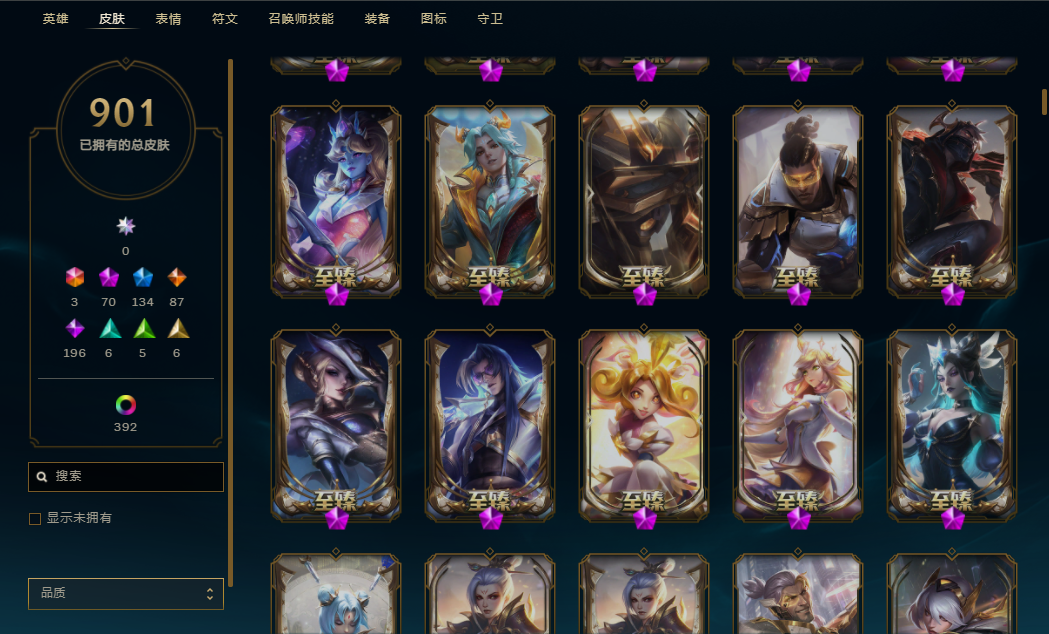Open the 品质 dropdown
1049x634 pixels.
(126, 593)
